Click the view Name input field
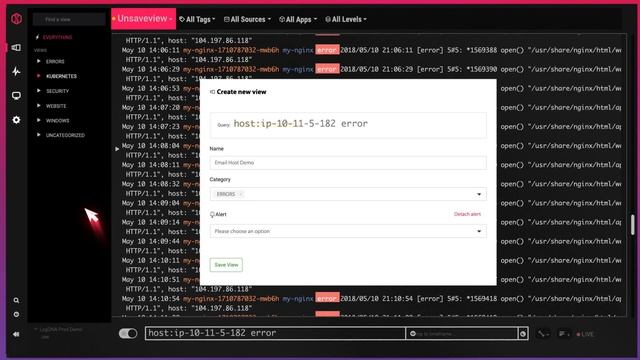The width and height of the screenshot is (640, 360). [x=348, y=162]
